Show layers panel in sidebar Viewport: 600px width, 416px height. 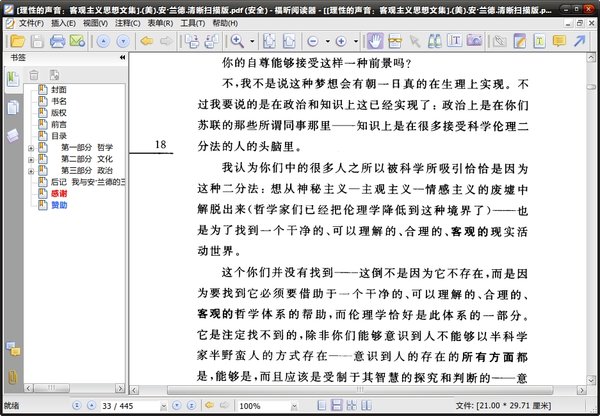coord(13,135)
